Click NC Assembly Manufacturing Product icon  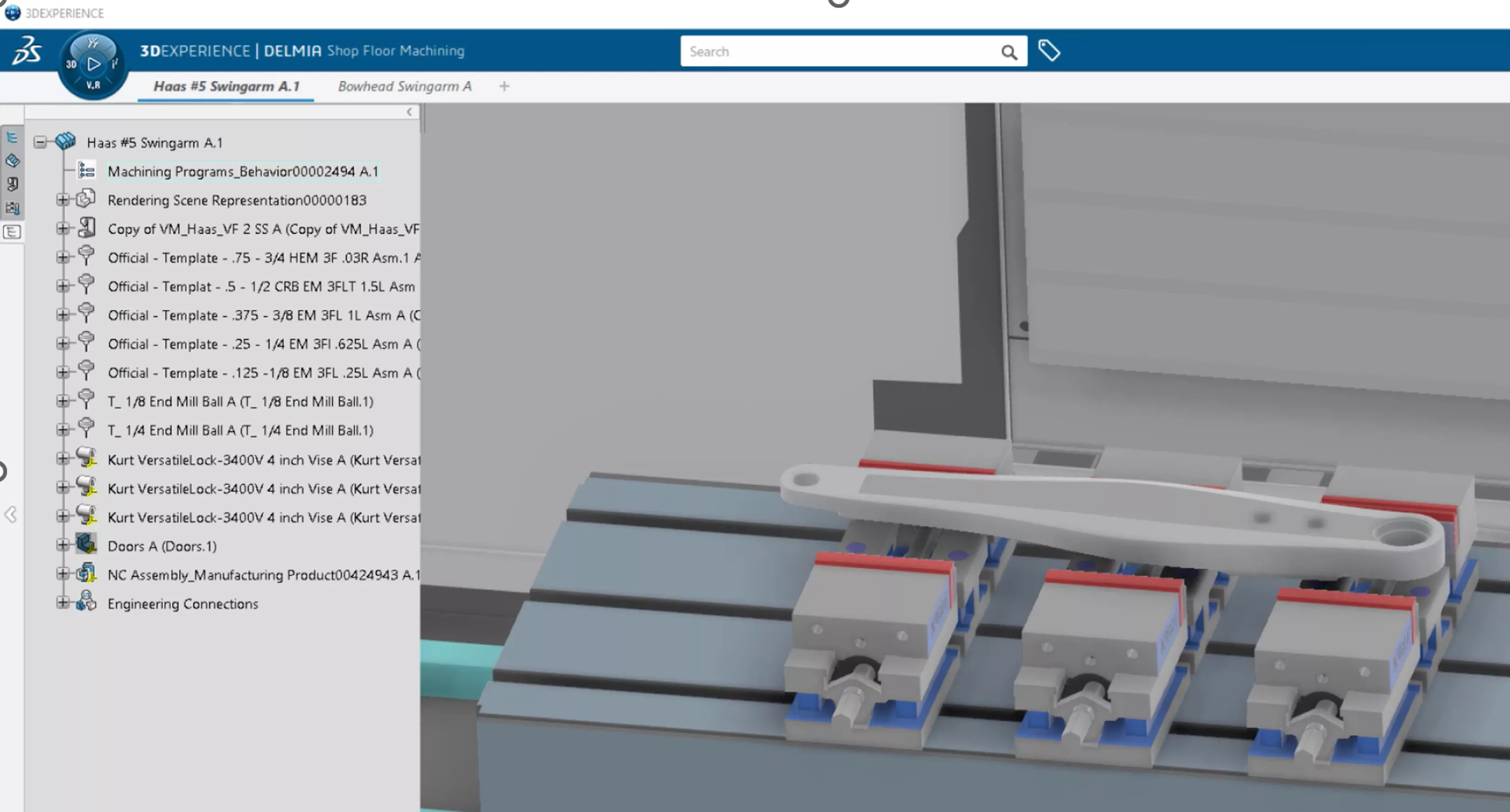(86, 572)
